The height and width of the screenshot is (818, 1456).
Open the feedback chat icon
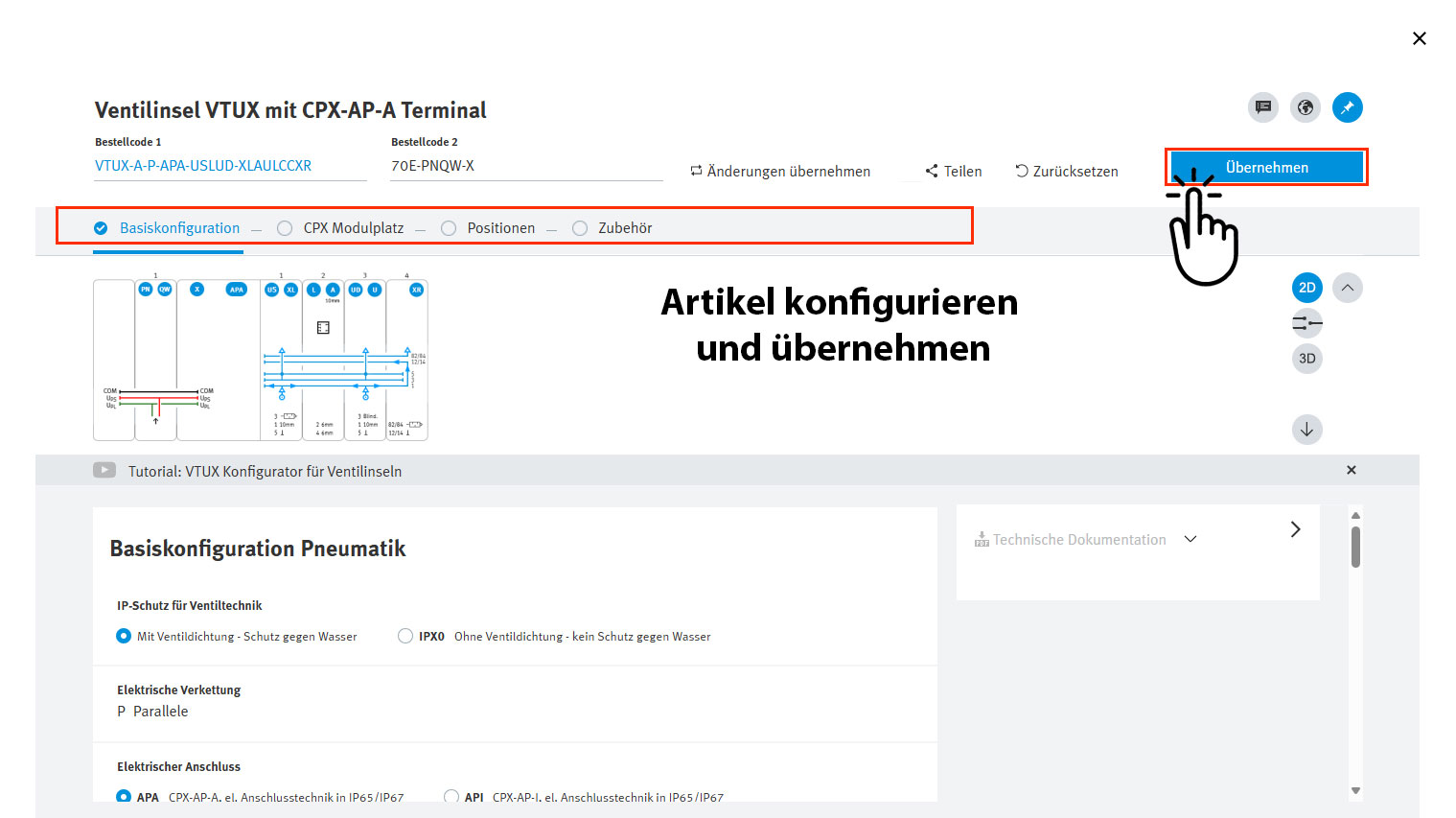pyautogui.click(x=1263, y=107)
